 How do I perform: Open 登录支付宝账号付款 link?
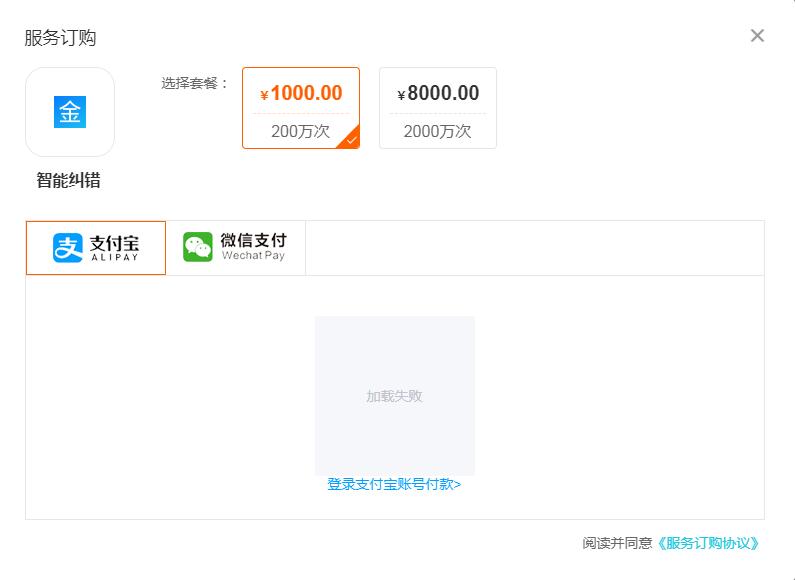click(x=394, y=484)
